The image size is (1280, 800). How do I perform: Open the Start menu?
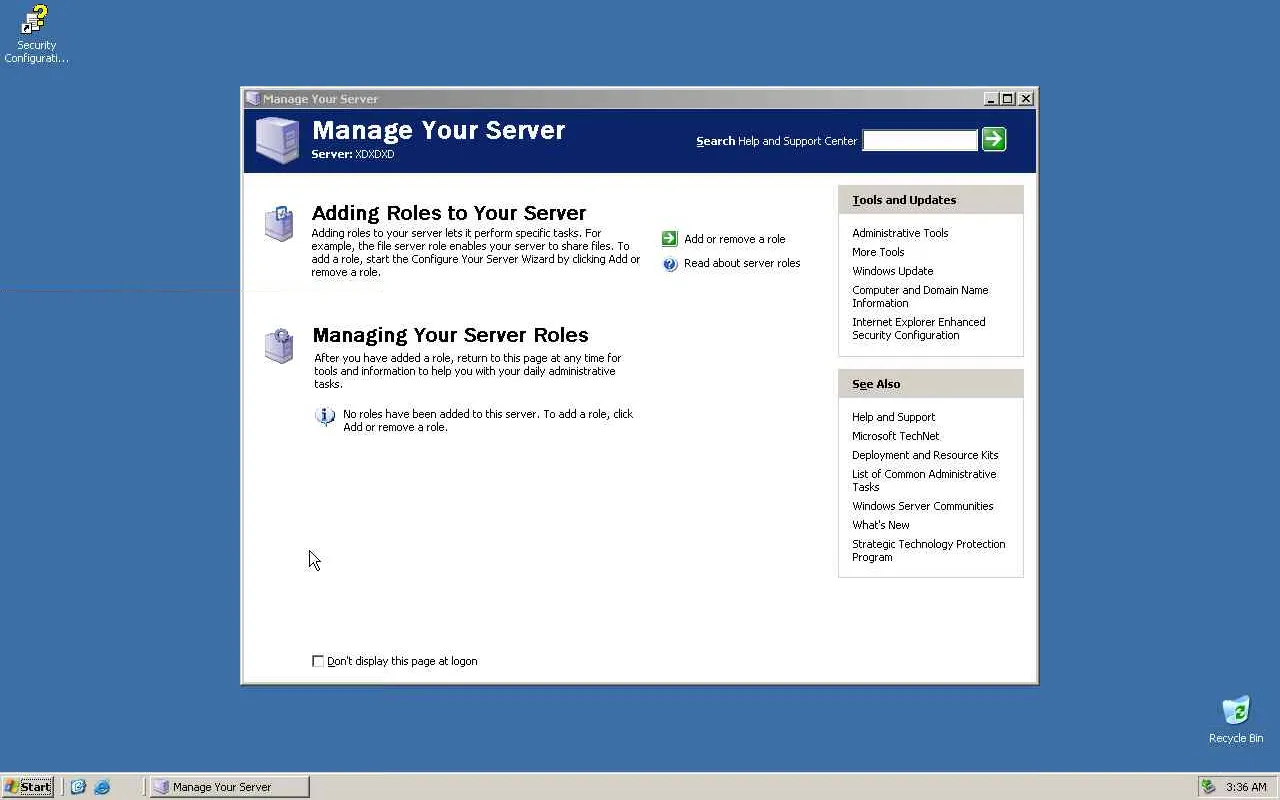pos(28,787)
